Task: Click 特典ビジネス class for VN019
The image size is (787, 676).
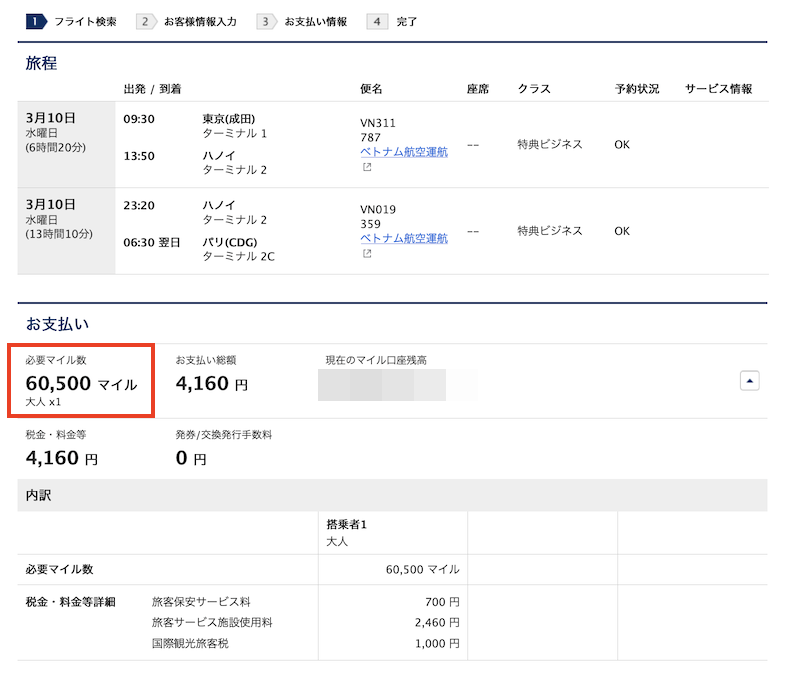Action: pos(550,231)
